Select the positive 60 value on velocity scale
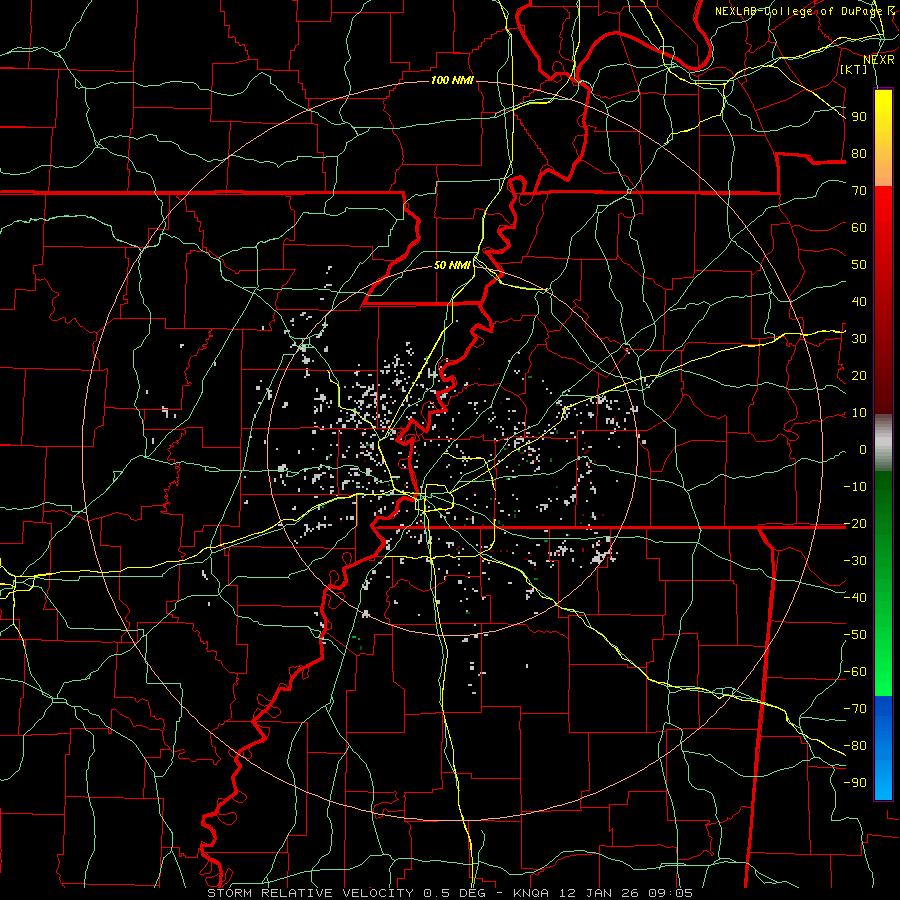The image size is (900, 900). click(x=859, y=228)
